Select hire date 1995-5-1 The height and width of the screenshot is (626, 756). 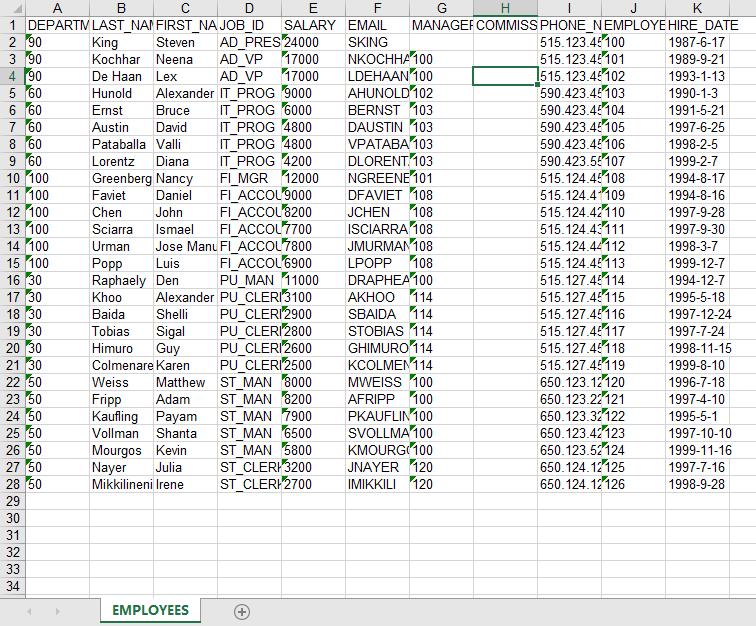pyautogui.click(x=697, y=416)
